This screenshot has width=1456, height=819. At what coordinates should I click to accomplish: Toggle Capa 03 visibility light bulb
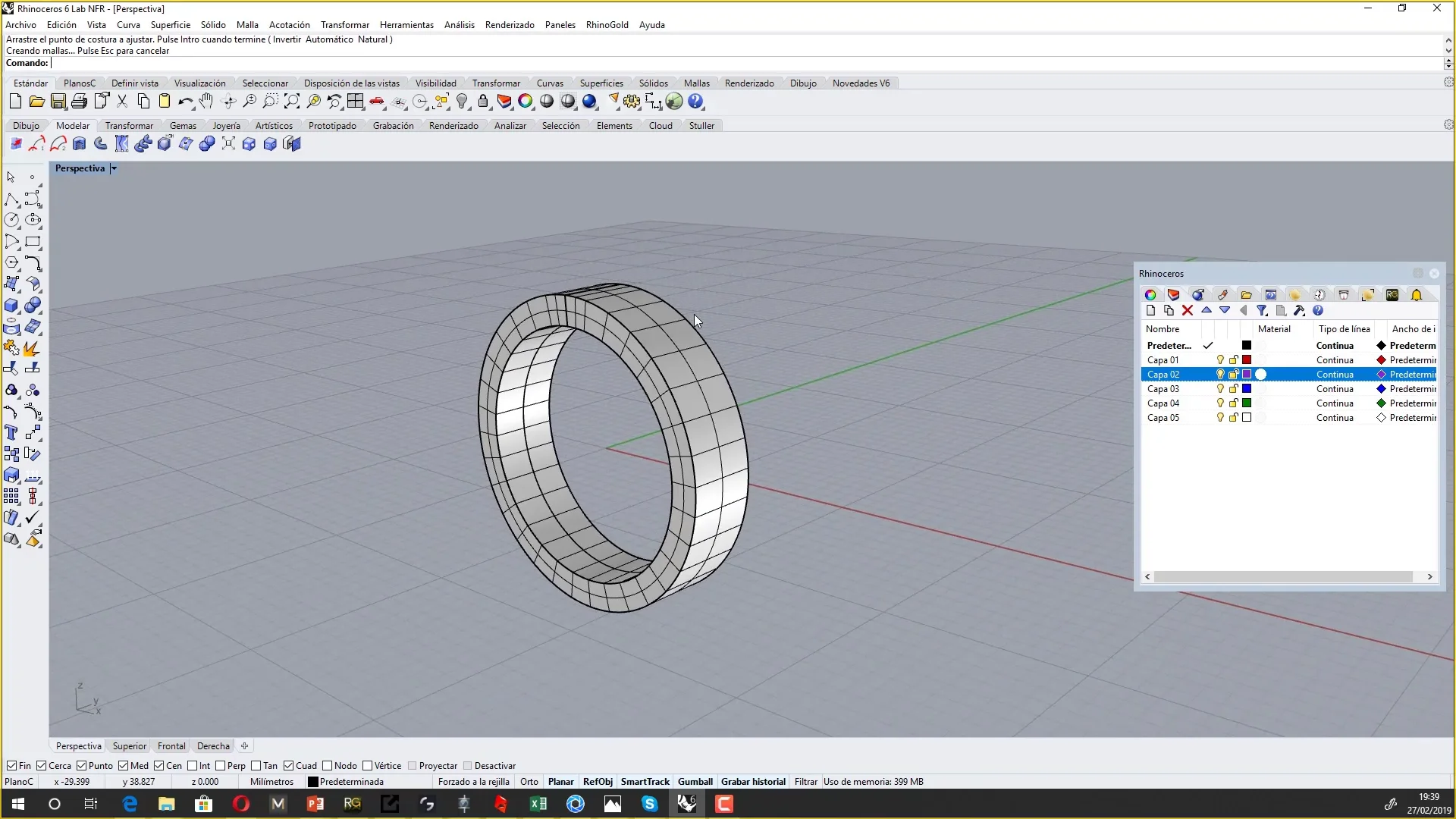coord(1220,389)
